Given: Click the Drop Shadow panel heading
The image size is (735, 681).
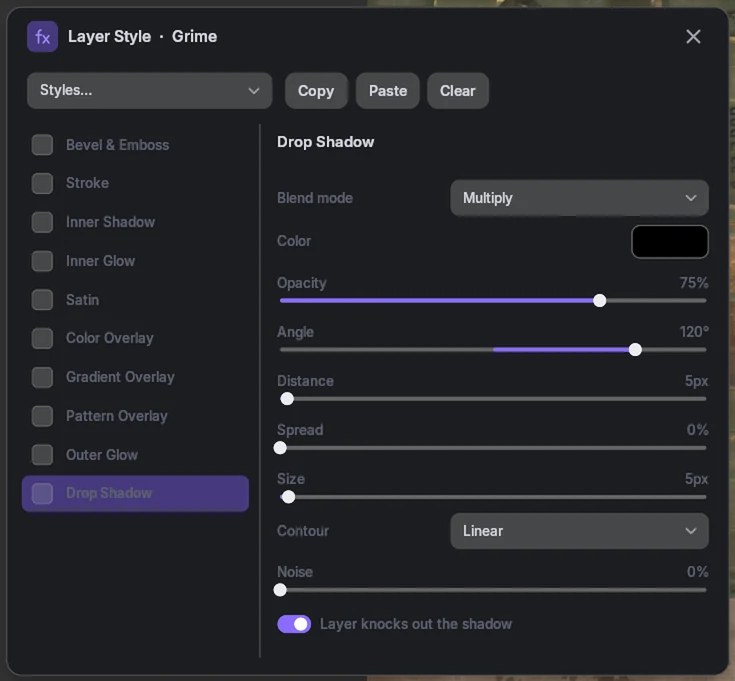Looking at the screenshot, I should point(325,142).
